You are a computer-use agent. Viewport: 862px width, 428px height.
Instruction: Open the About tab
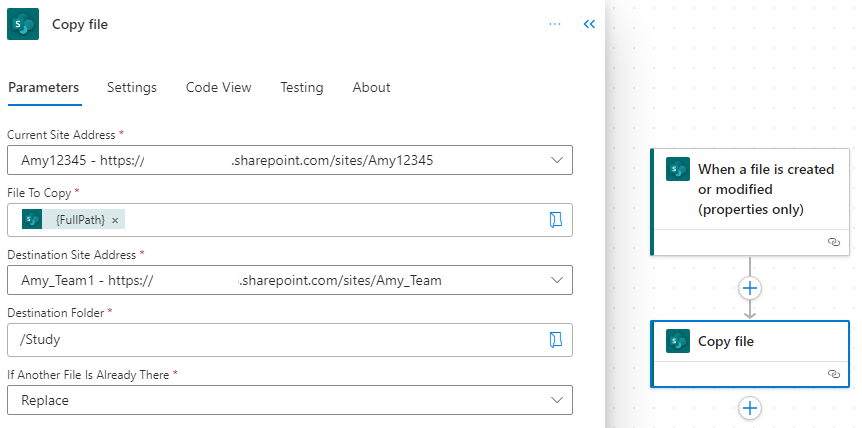click(x=372, y=87)
